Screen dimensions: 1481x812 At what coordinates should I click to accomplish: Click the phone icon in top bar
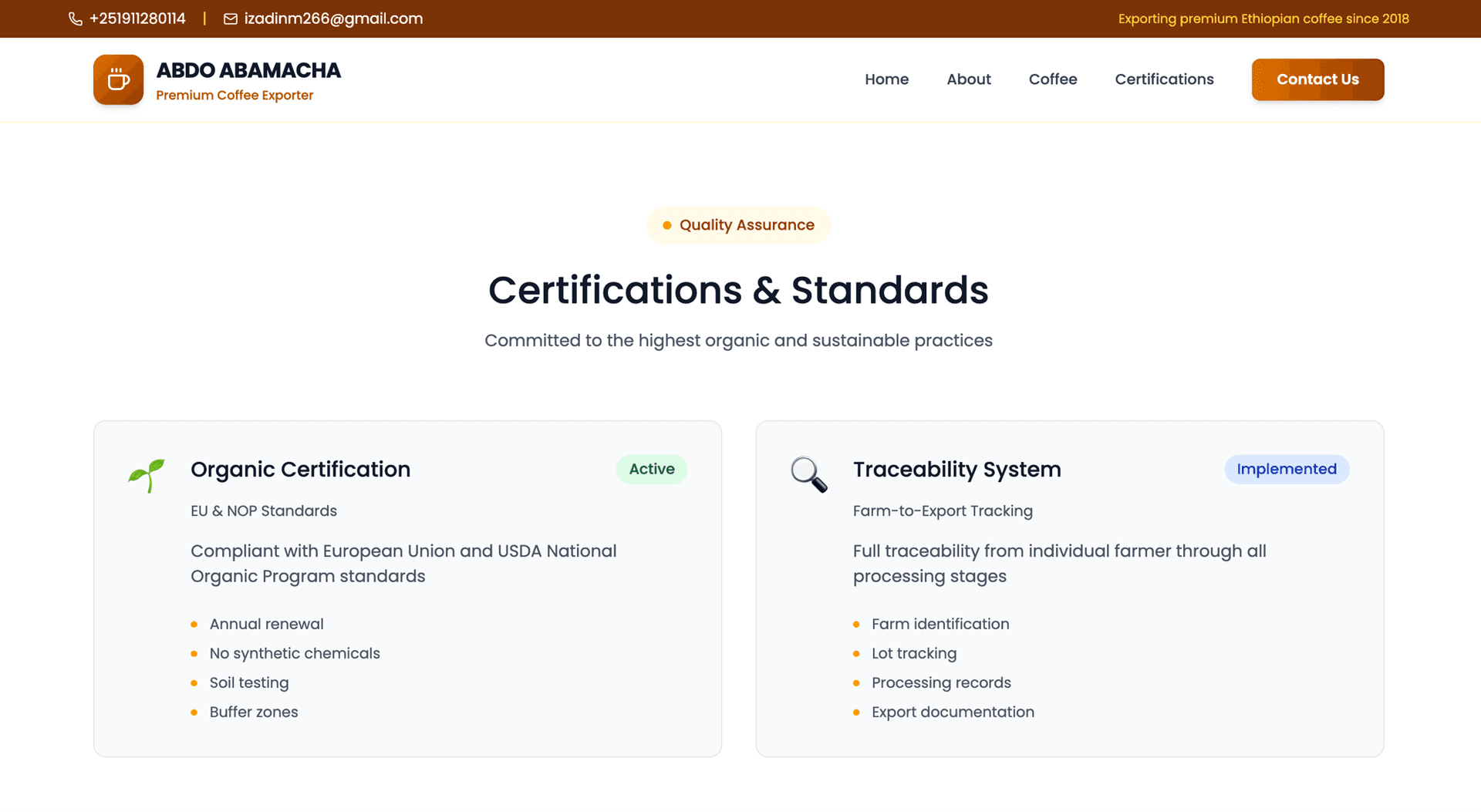[x=76, y=19]
